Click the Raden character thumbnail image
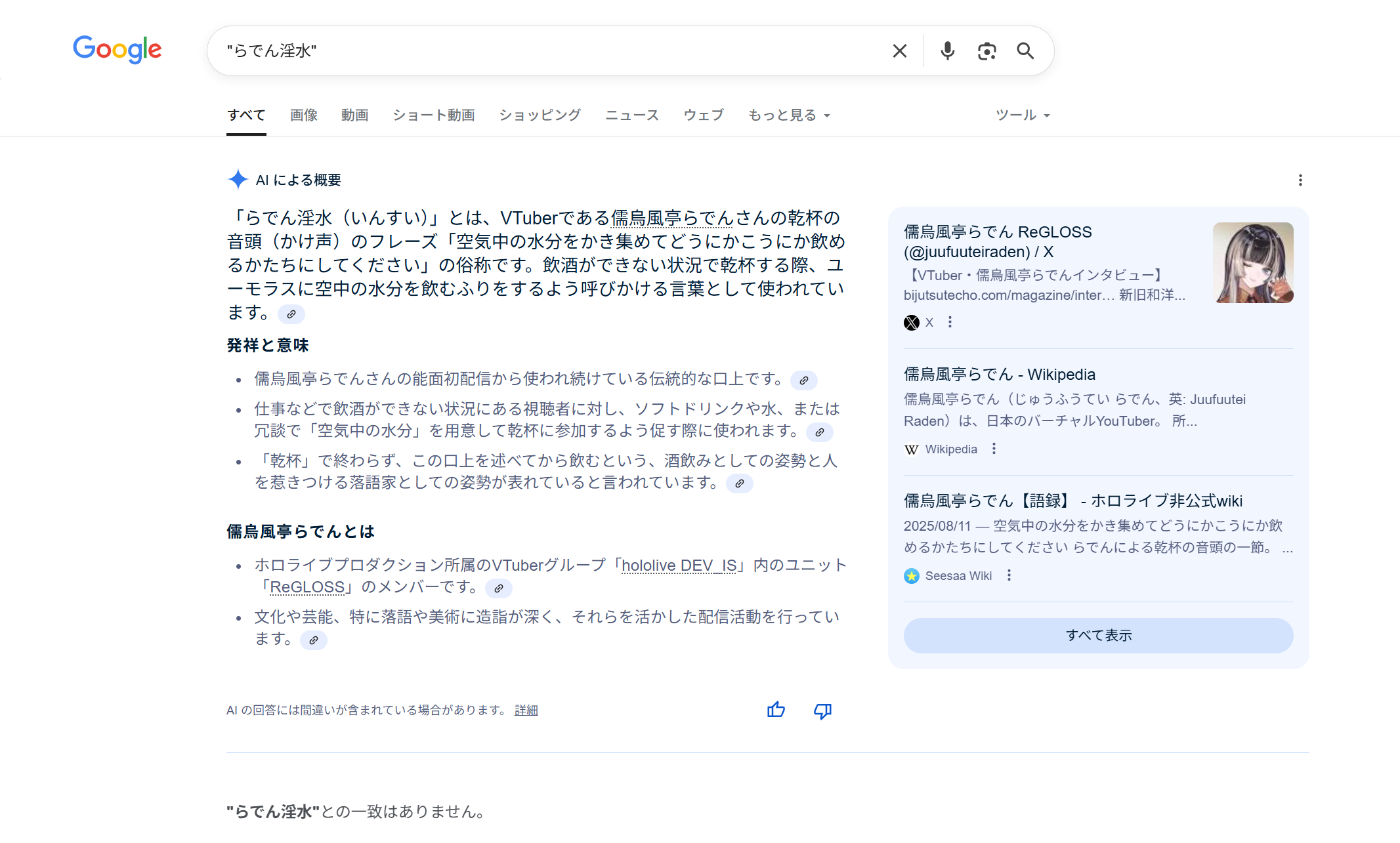 pos(1252,262)
